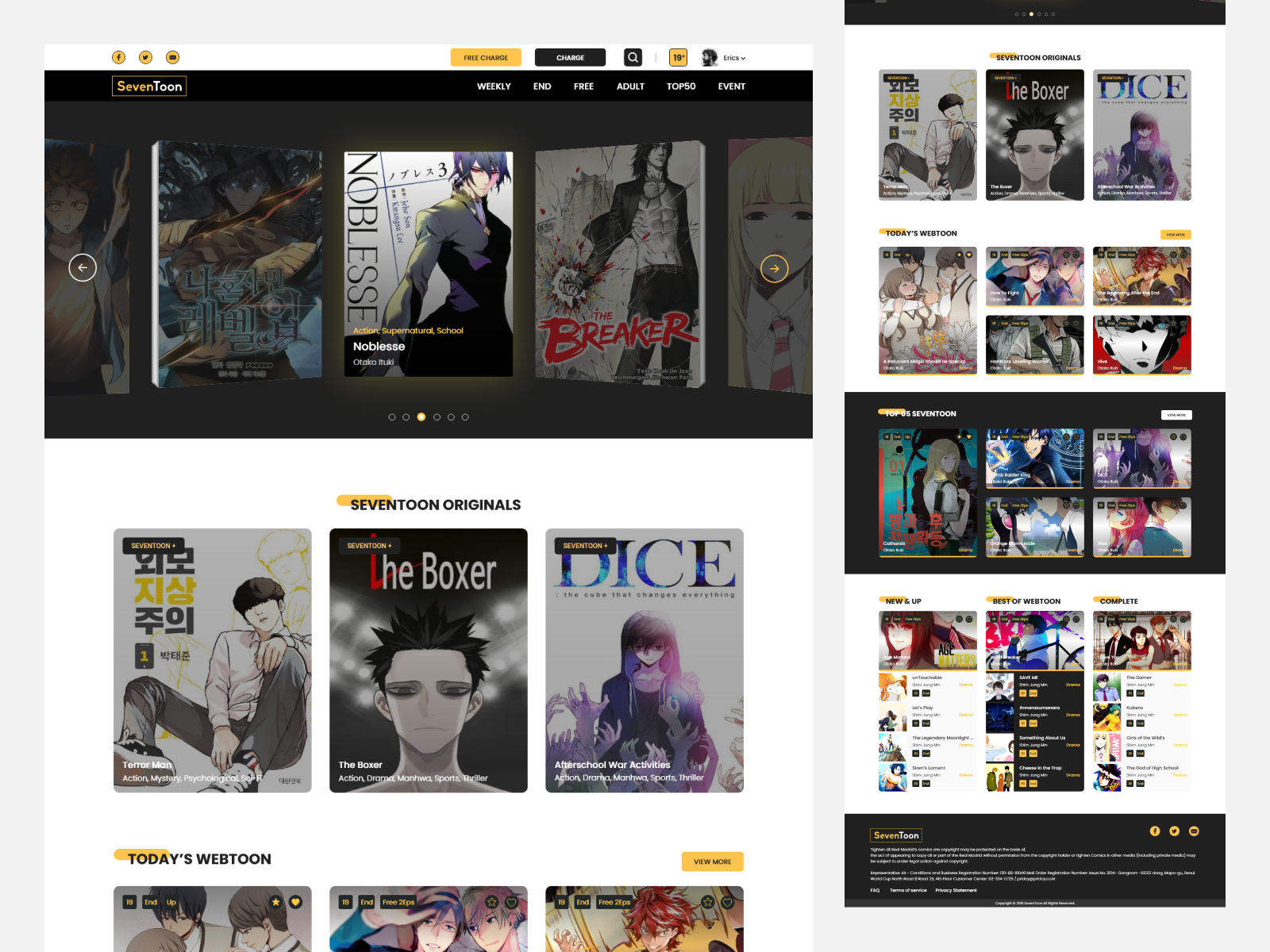
Task: Go to the next carousel slide arrow
Action: (x=775, y=268)
